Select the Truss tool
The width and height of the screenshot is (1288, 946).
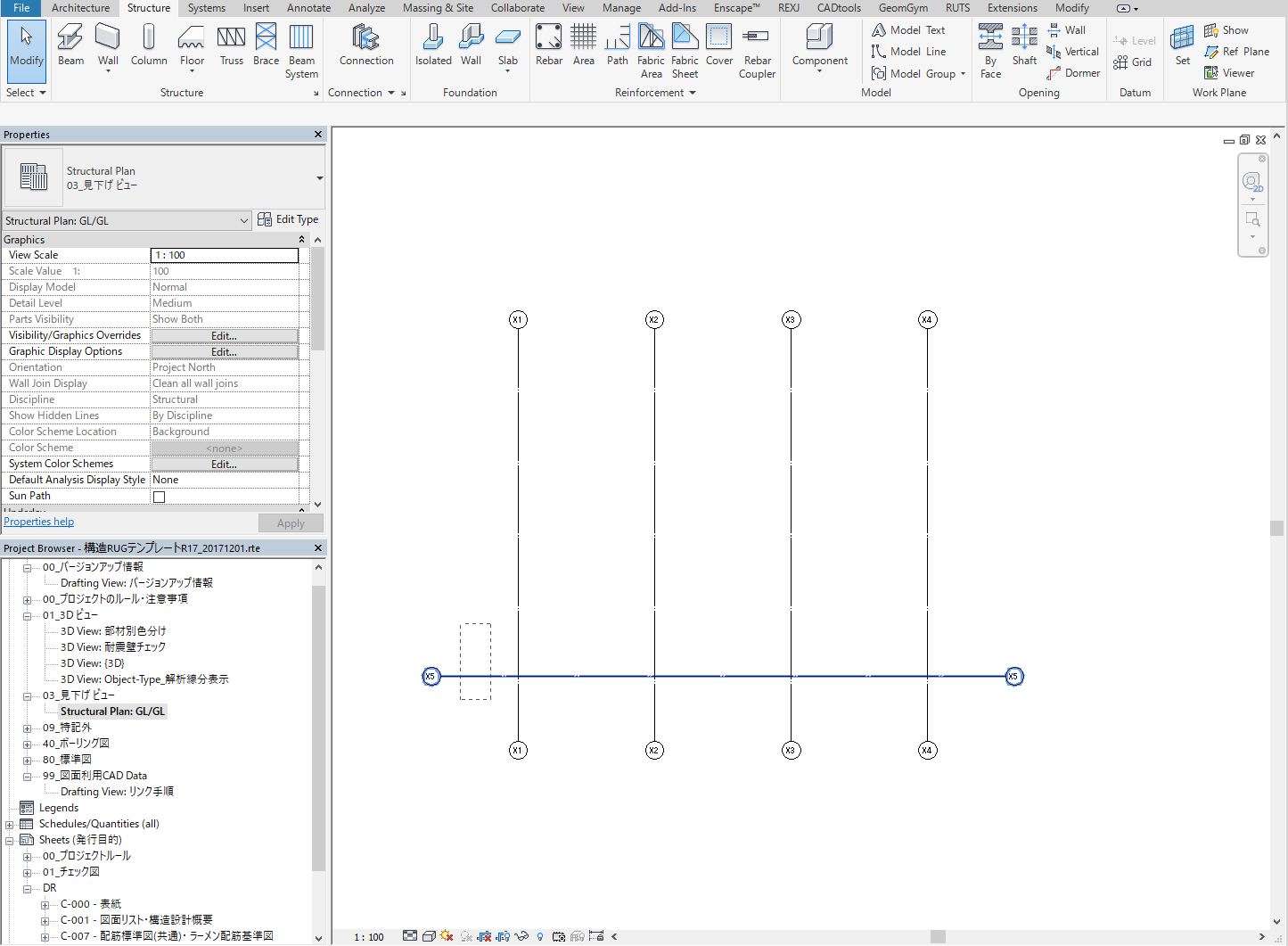tap(232, 45)
